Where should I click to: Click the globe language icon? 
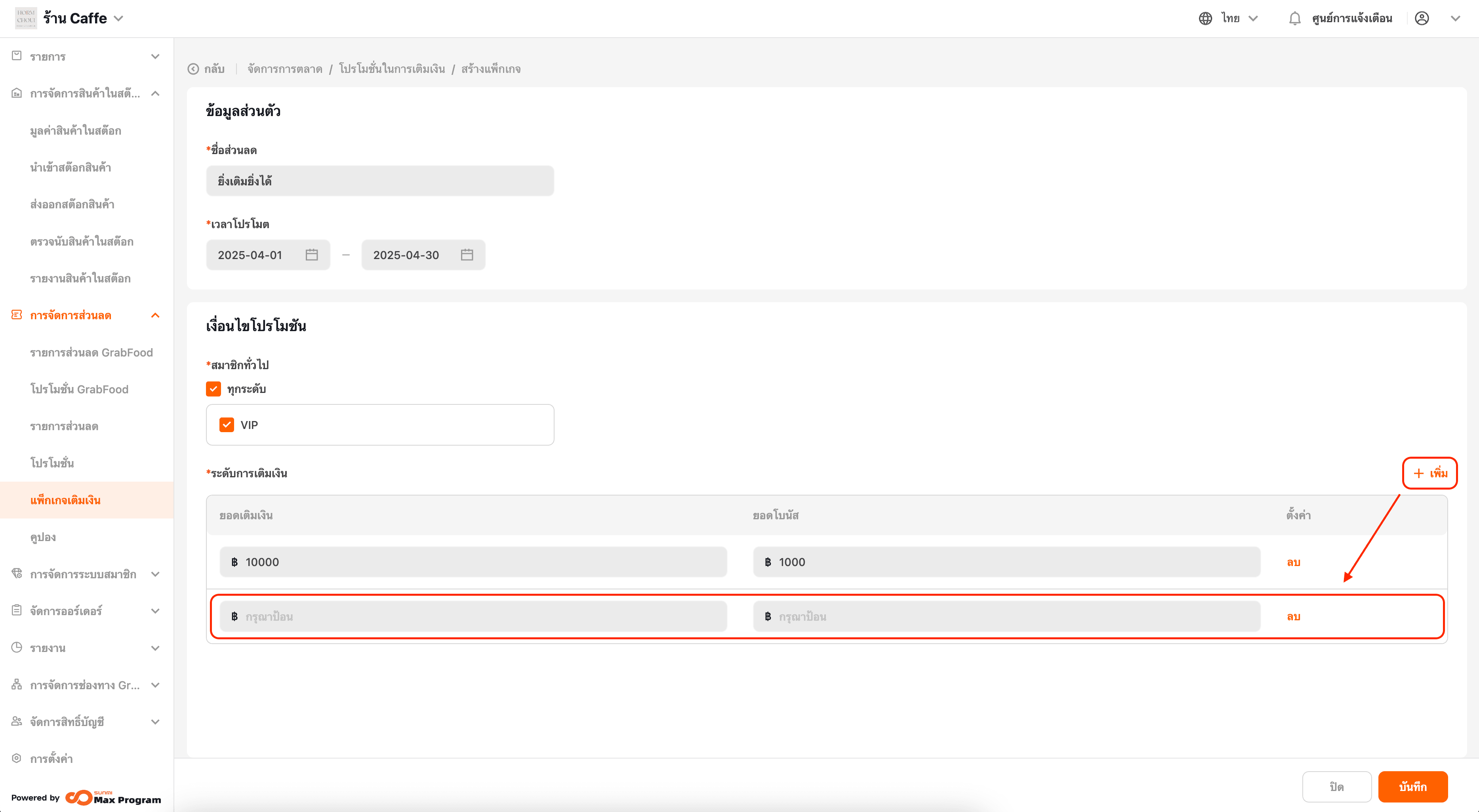coord(1205,18)
